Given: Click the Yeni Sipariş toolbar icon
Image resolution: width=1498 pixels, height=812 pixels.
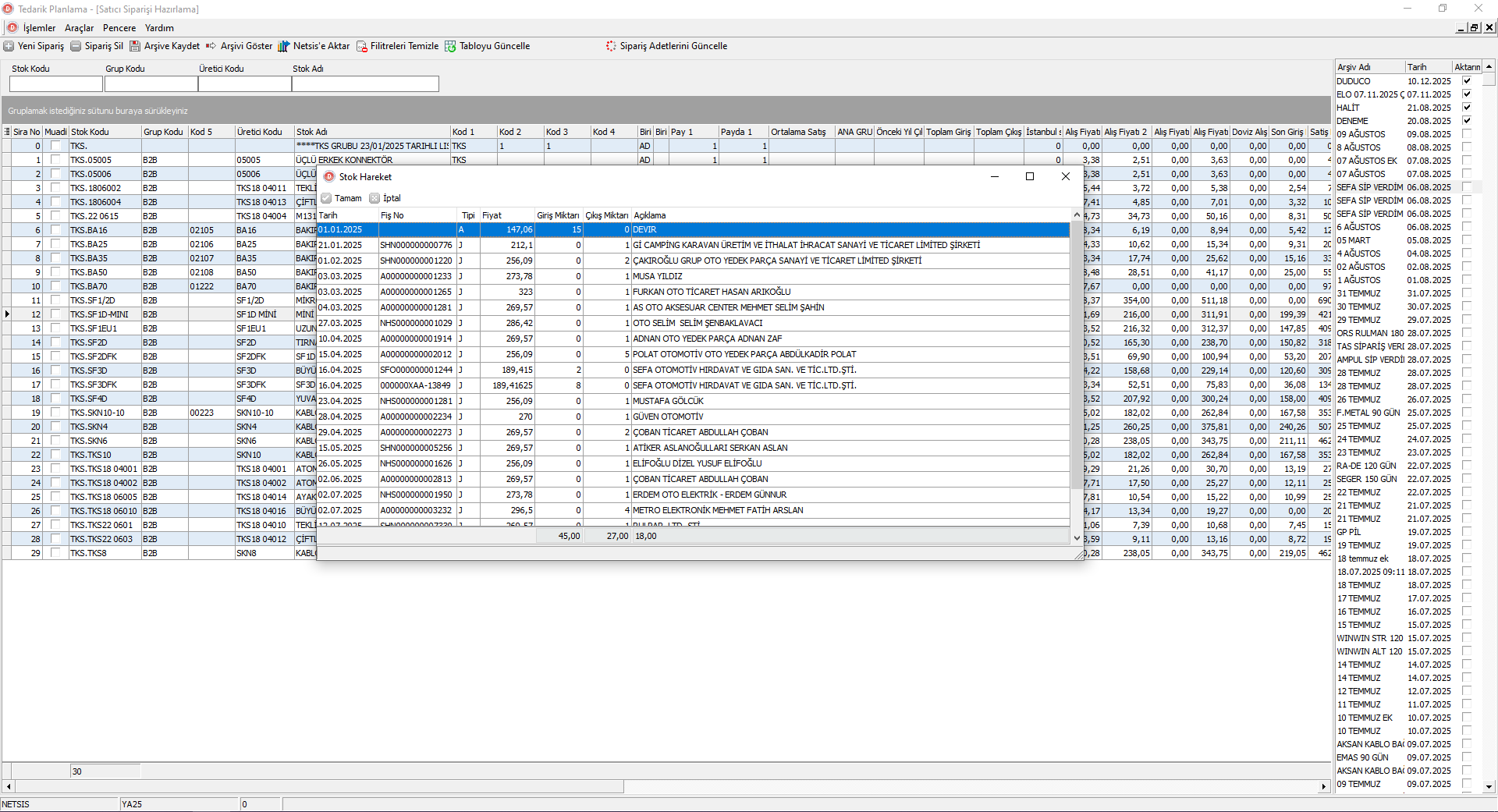Looking at the screenshot, I should pyautogui.click(x=9, y=46).
